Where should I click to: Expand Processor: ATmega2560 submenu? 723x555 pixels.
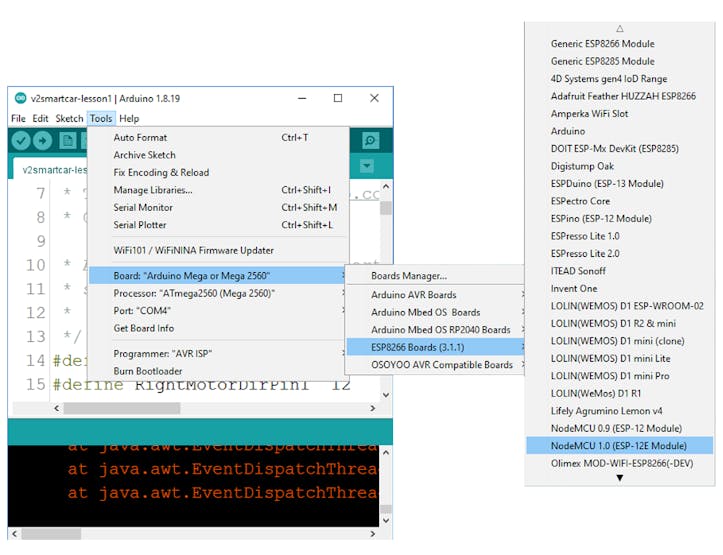click(x=219, y=293)
